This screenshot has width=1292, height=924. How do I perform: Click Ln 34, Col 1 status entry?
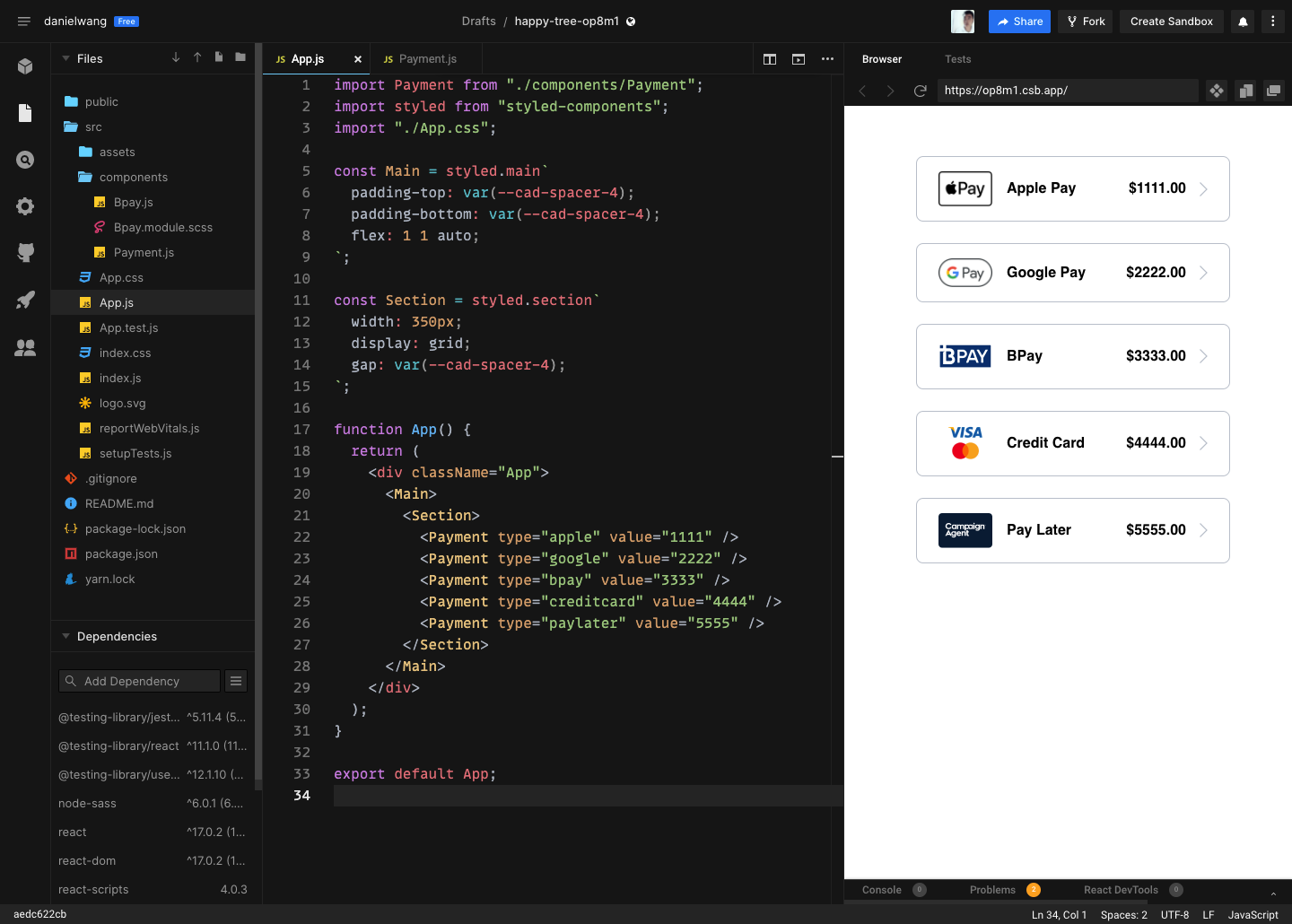tap(1059, 915)
